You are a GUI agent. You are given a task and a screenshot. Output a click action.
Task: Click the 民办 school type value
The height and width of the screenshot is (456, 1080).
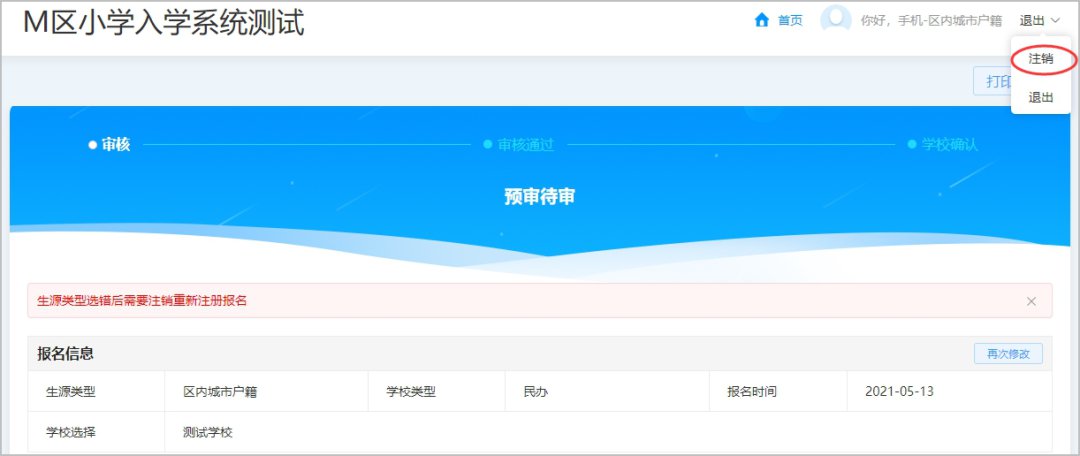[x=536, y=392]
